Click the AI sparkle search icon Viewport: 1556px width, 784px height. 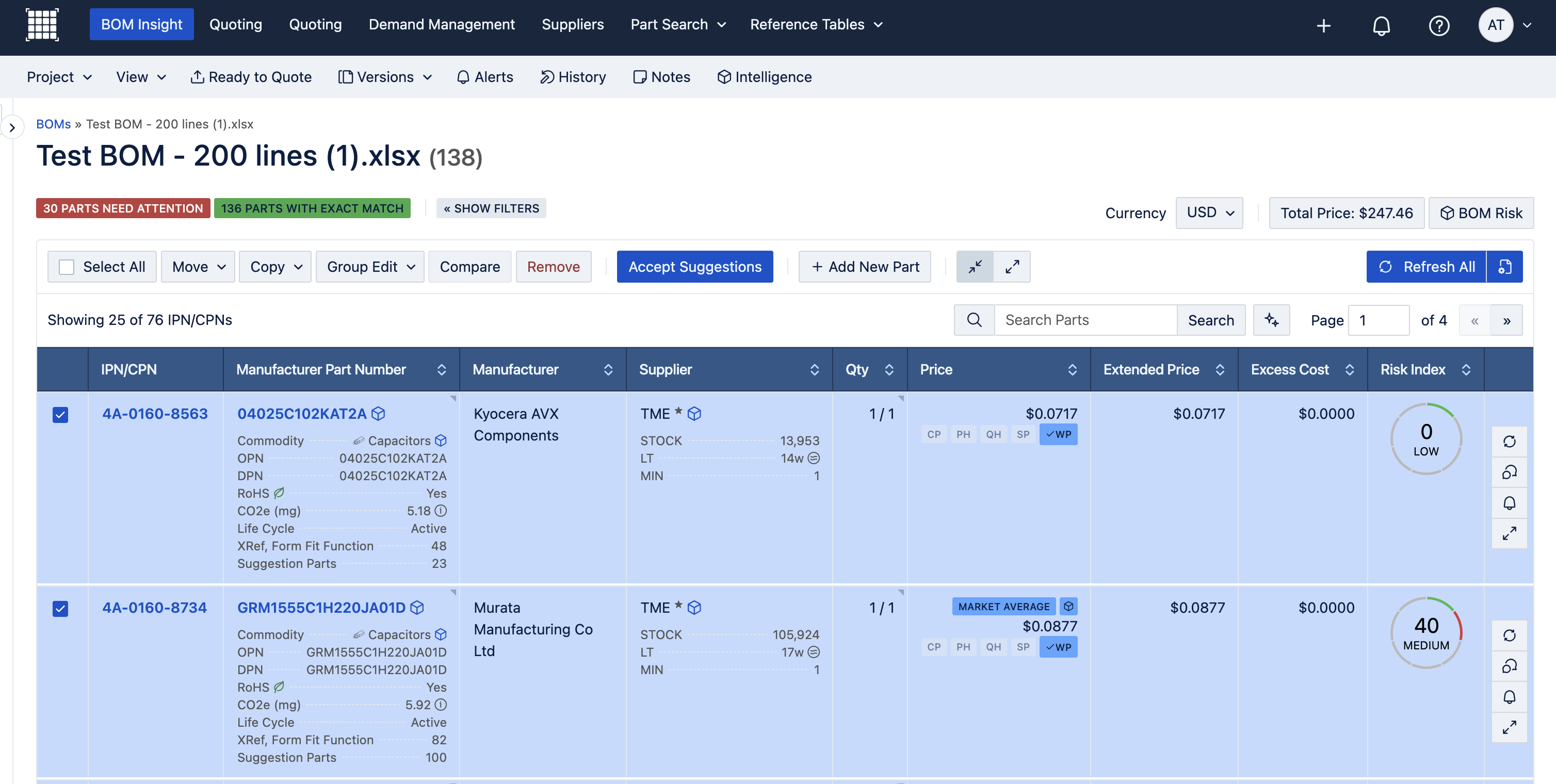1271,319
